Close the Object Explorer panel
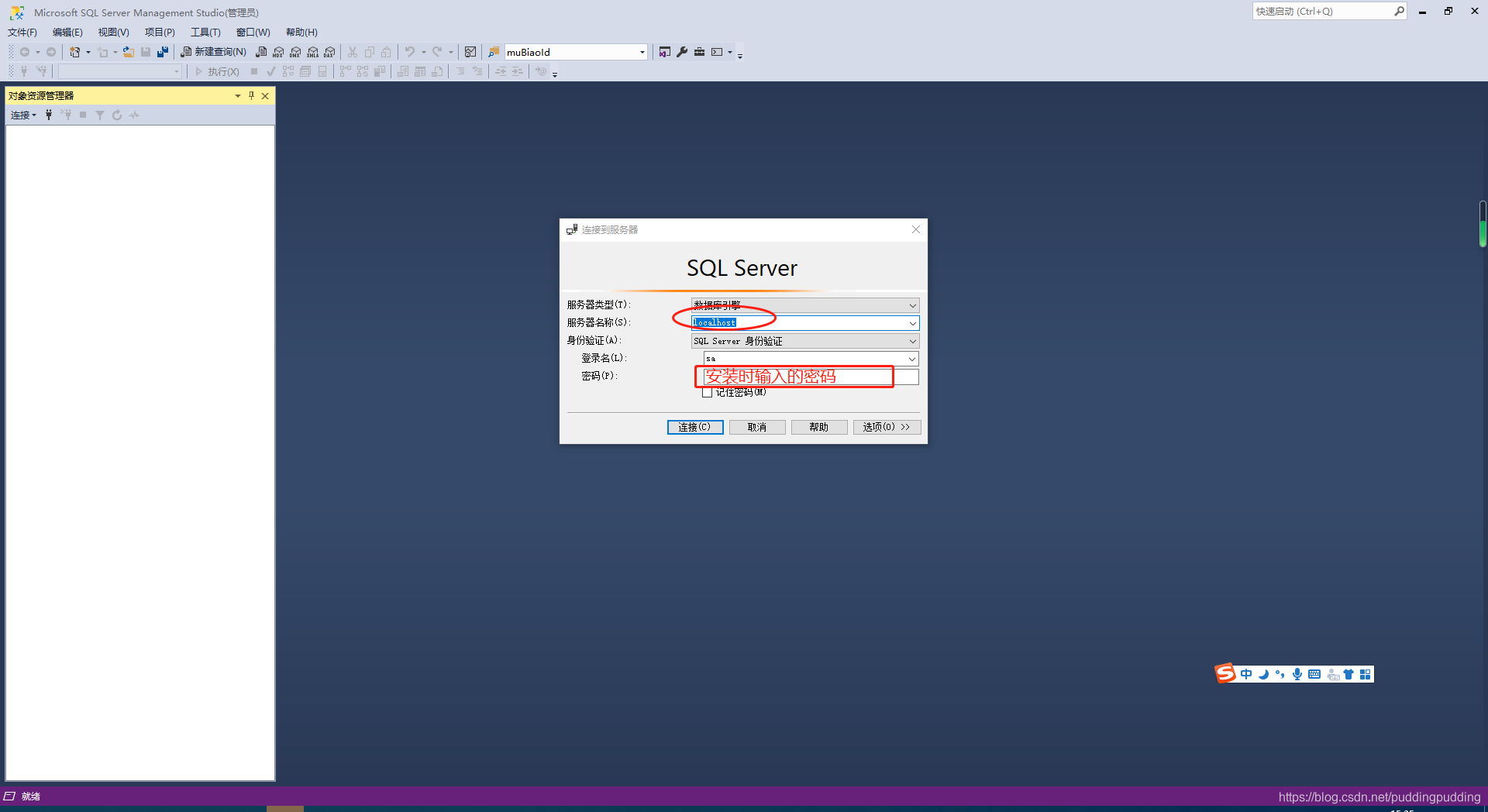The width and height of the screenshot is (1488, 812). tap(265, 95)
